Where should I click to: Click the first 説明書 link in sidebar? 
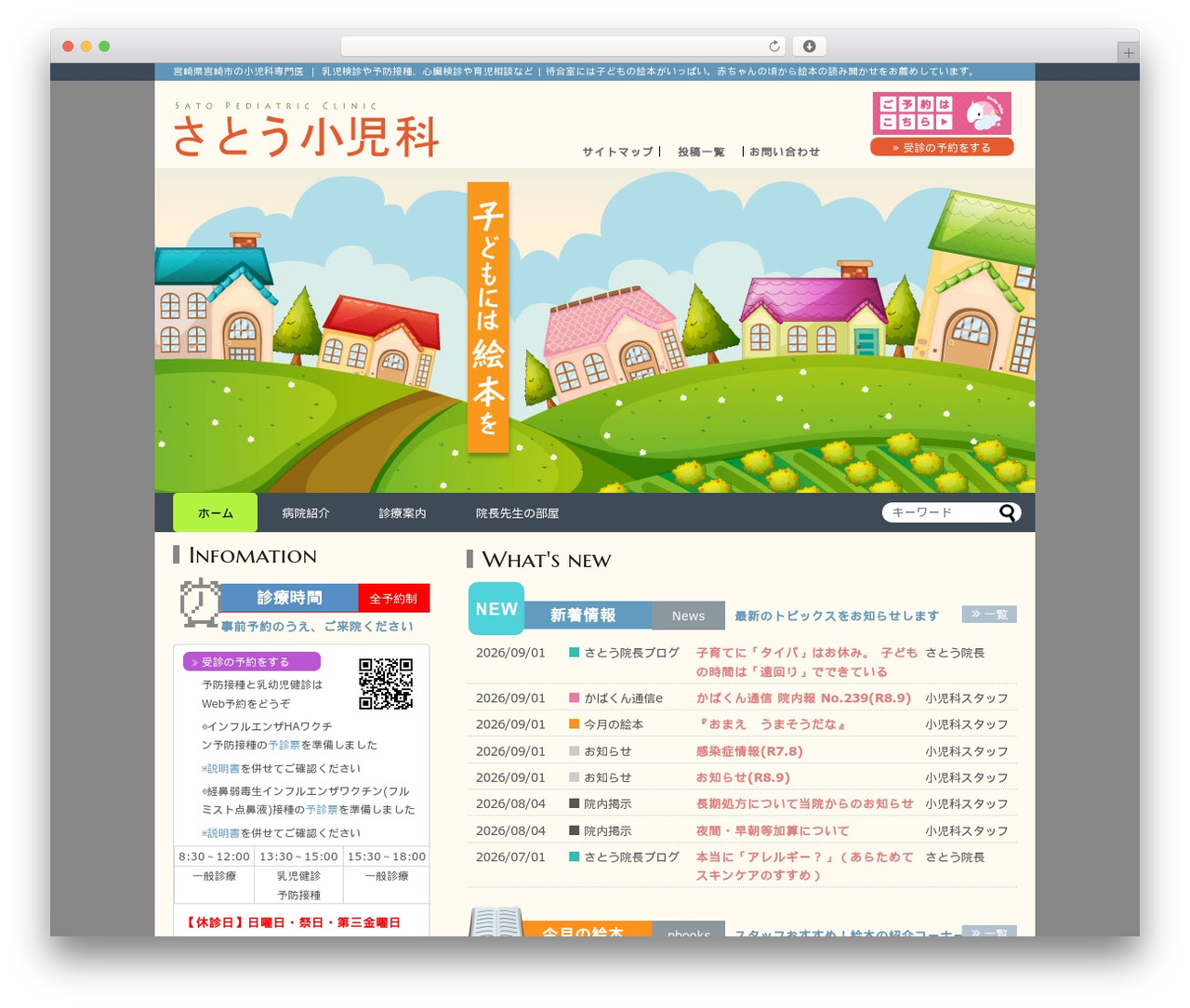tap(223, 768)
